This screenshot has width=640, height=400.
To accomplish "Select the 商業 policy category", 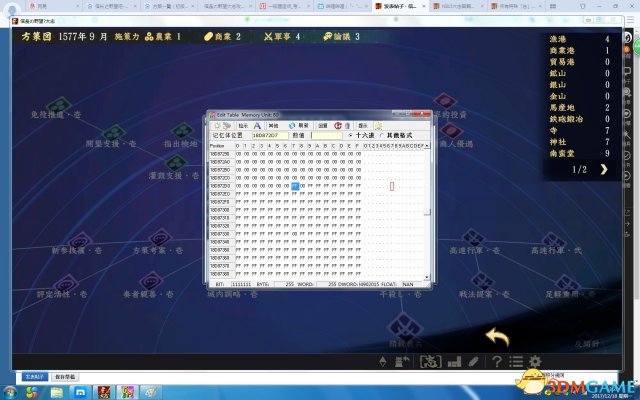I will (222, 37).
